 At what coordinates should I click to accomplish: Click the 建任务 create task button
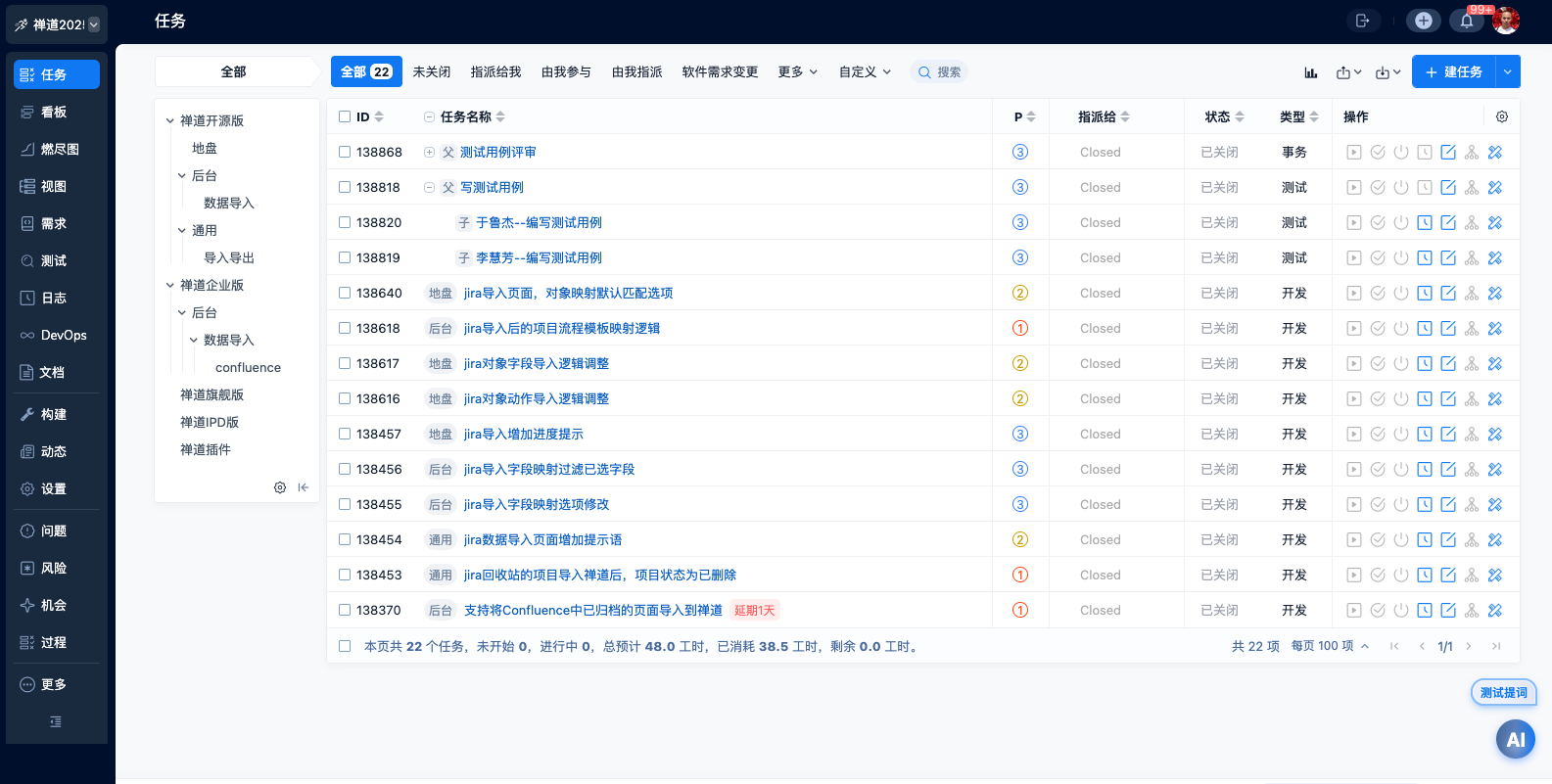[x=1454, y=72]
